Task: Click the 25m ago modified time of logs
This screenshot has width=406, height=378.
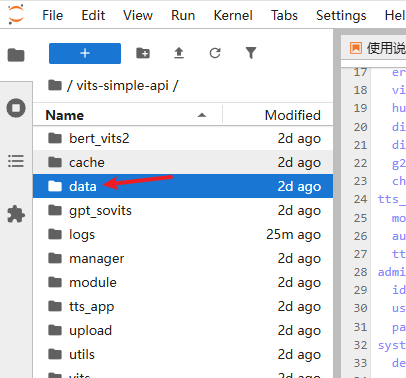Action: point(293,235)
